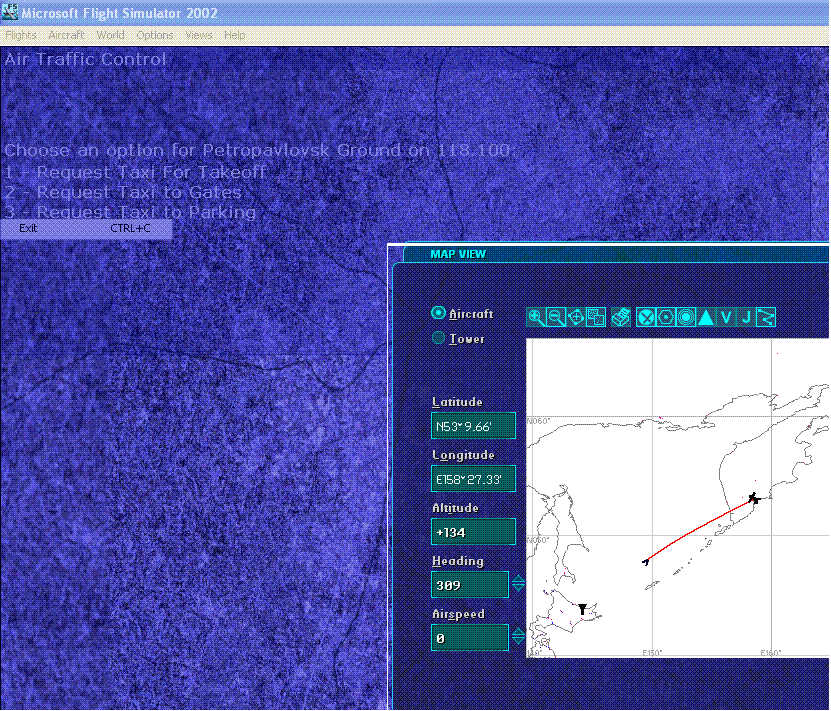Open the Views menu
This screenshot has width=831, height=711.
[199, 35]
